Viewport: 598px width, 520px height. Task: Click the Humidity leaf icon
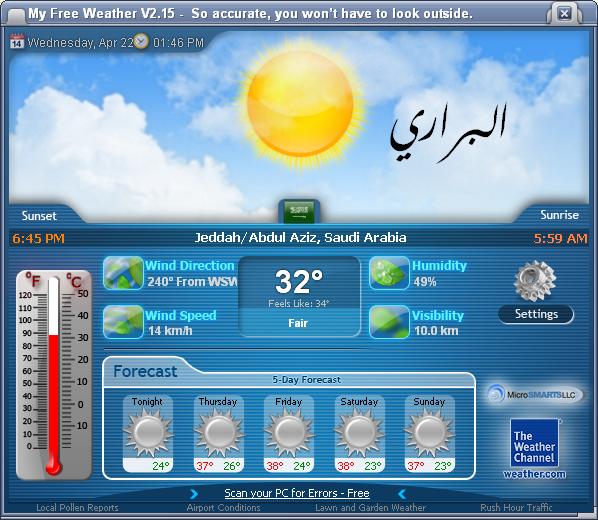coord(389,273)
